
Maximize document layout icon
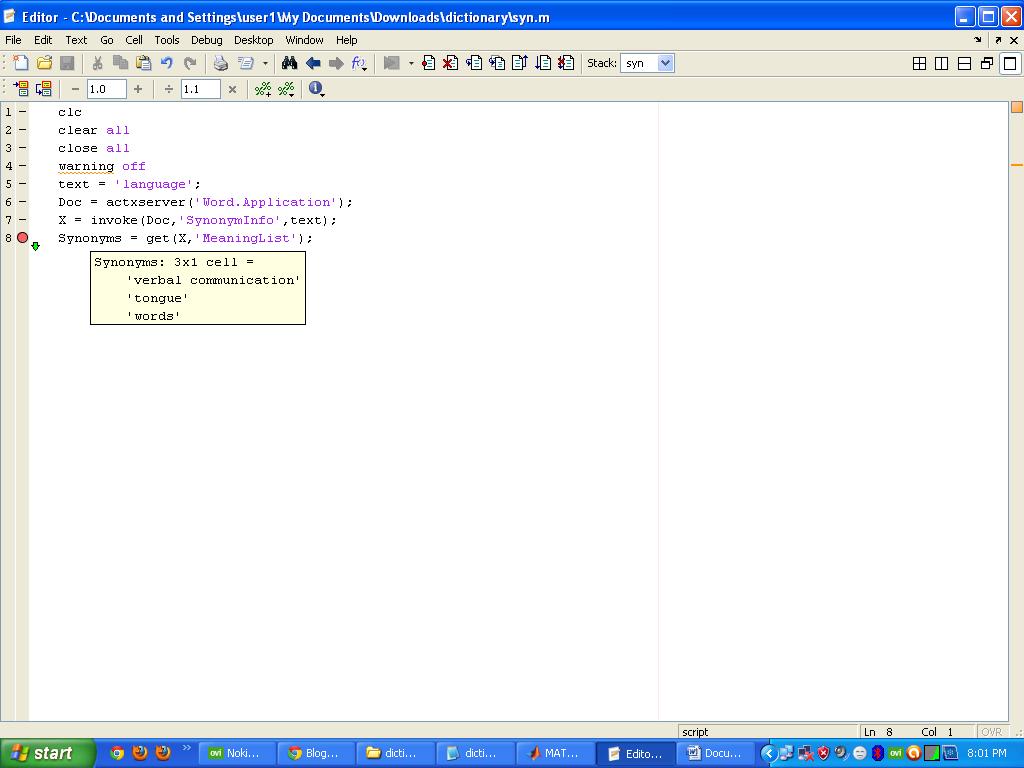pos(1010,63)
